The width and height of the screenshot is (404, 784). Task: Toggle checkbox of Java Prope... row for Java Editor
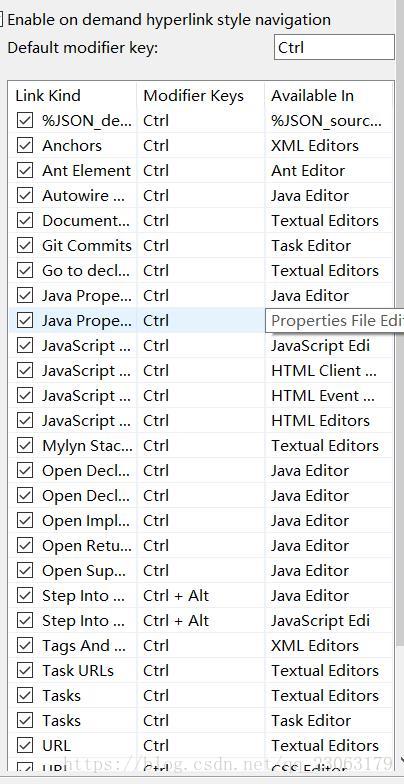(x=25, y=296)
